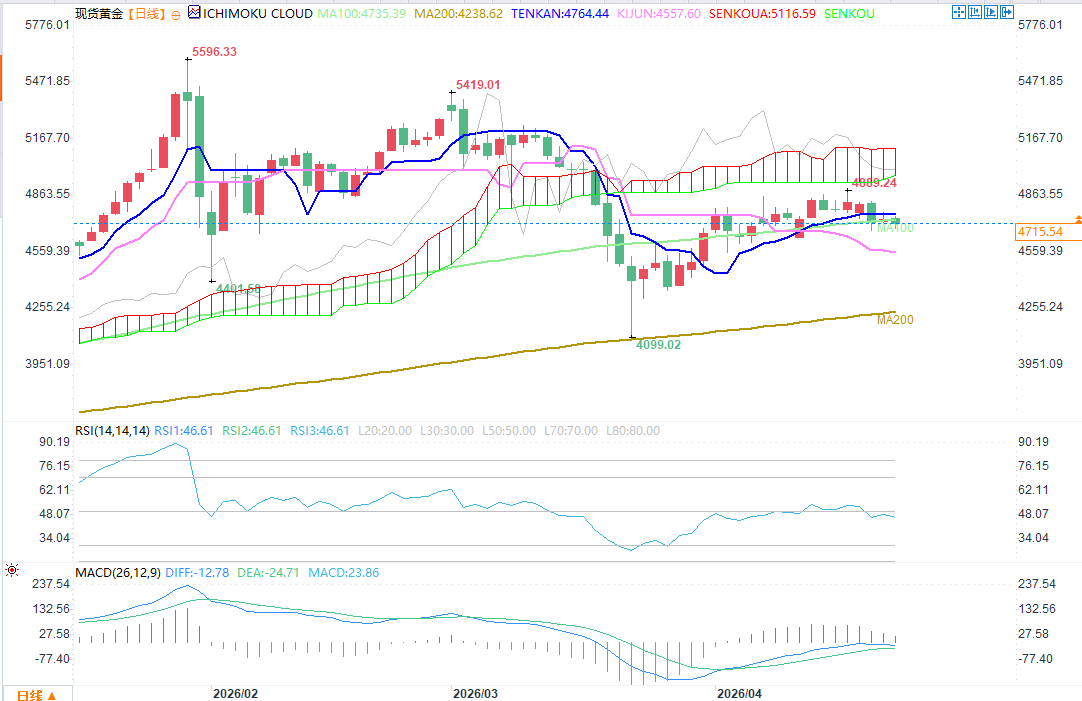
Task: Click the 2026/02 date axis label
Action: pyautogui.click(x=235, y=693)
